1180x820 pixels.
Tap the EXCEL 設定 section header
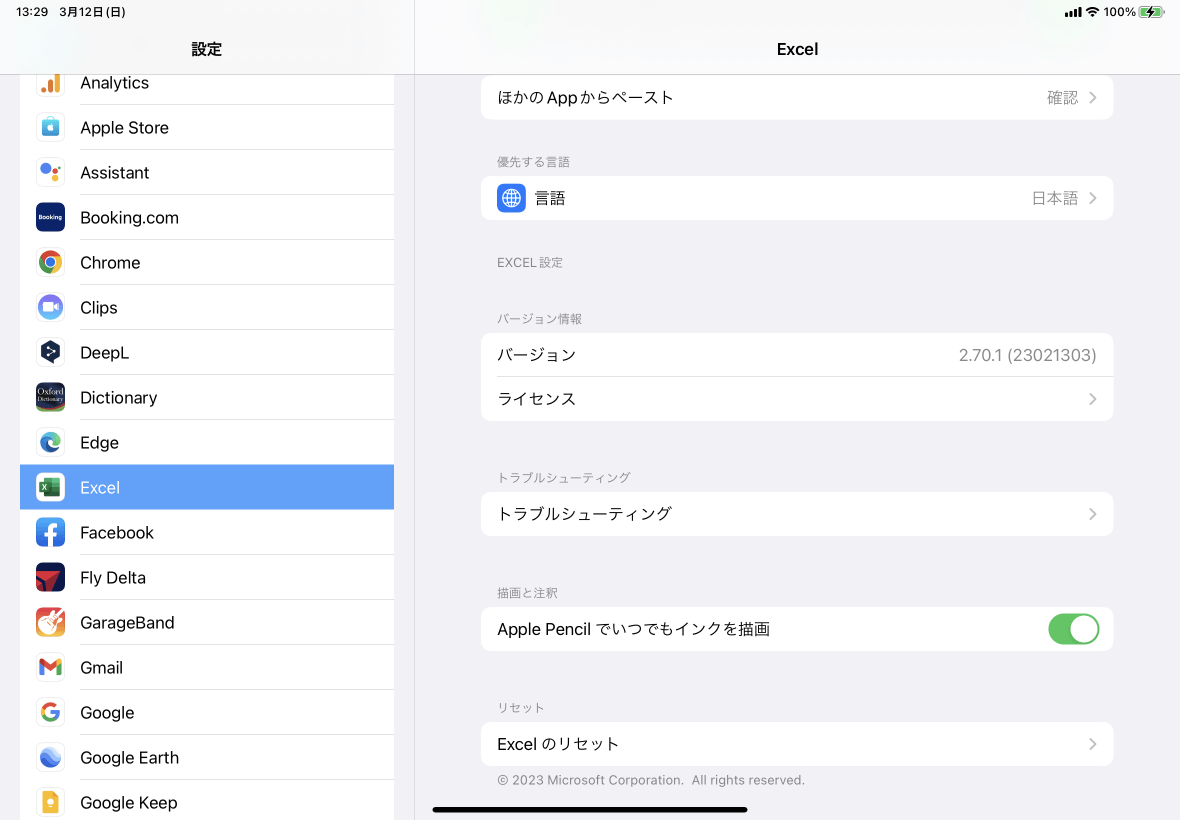point(530,263)
